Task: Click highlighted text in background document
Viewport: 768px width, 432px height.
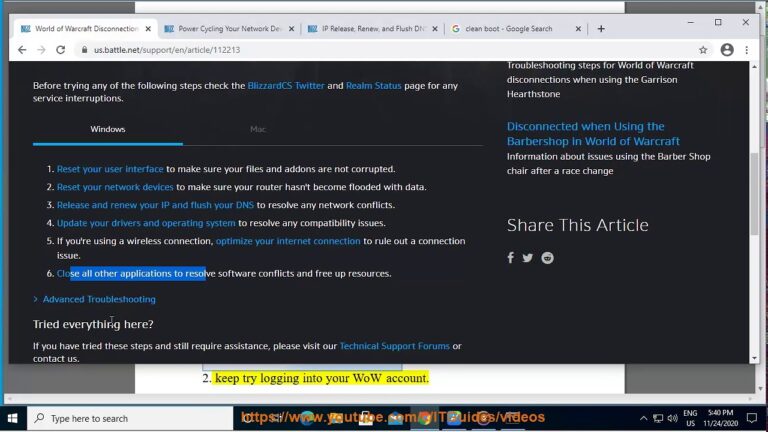Action: click(322, 378)
